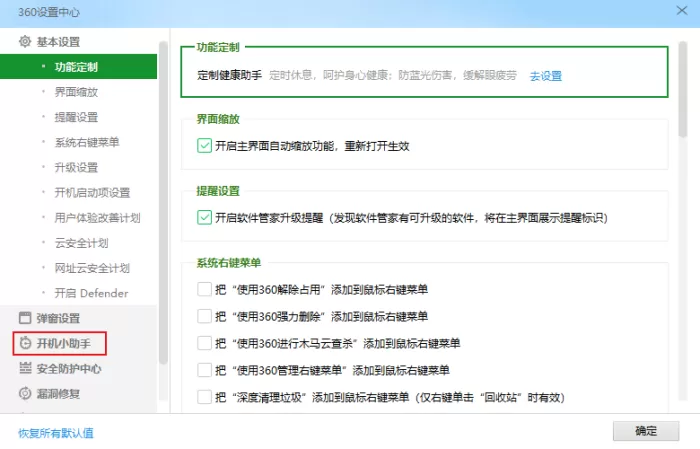Image resolution: width=700 pixels, height=449 pixels.
Task: Open 用户体验改善计划 sidebar entry
Action: tap(97, 218)
